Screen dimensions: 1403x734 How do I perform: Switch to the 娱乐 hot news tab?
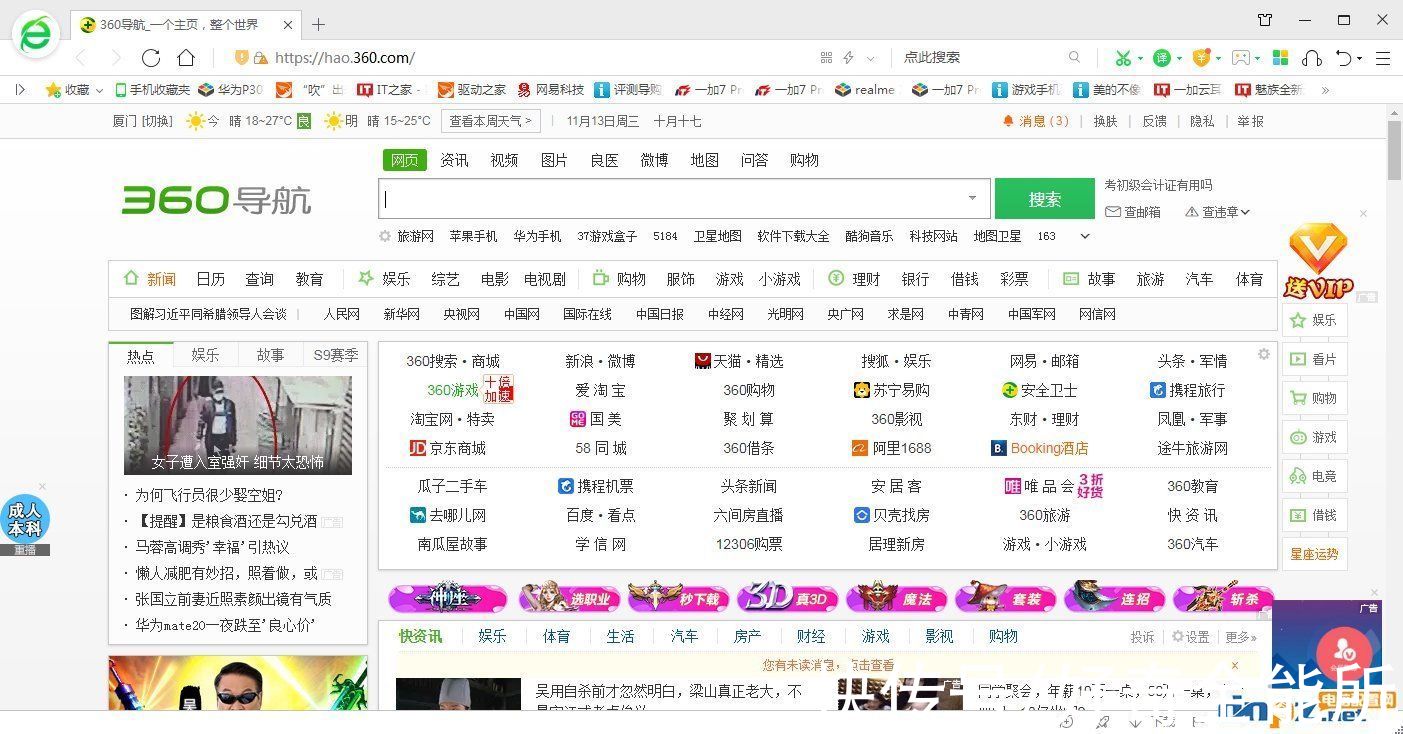click(206, 355)
